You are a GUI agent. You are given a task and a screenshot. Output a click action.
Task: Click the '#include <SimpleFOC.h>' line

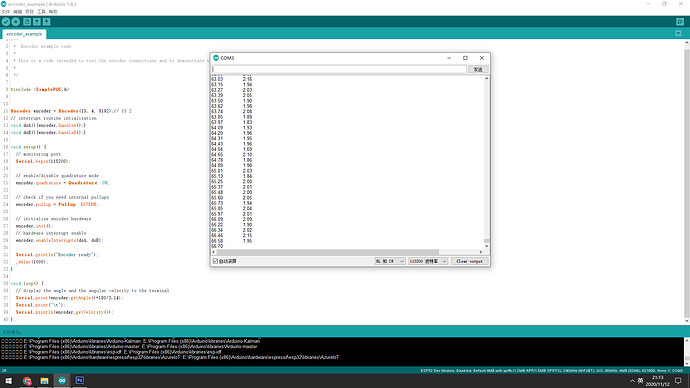click(x=40, y=89)
